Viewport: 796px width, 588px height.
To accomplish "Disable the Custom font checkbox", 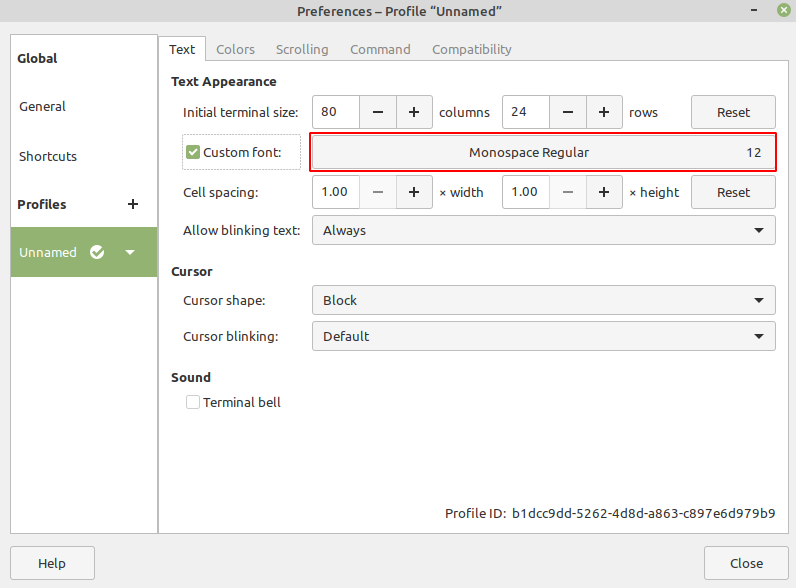I will coord(193,153).
